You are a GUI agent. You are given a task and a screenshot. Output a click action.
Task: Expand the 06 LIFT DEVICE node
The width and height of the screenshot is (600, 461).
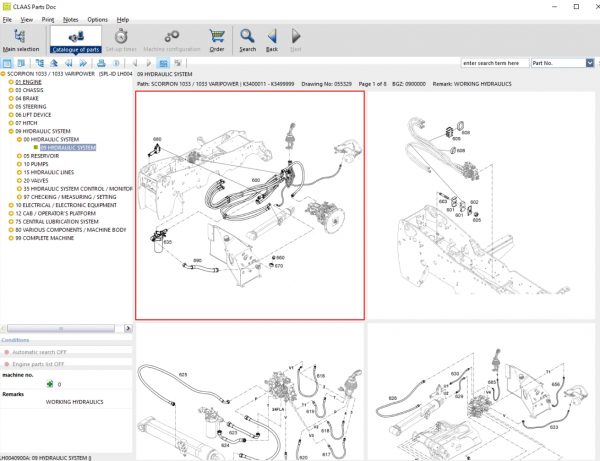pos(11,115)
